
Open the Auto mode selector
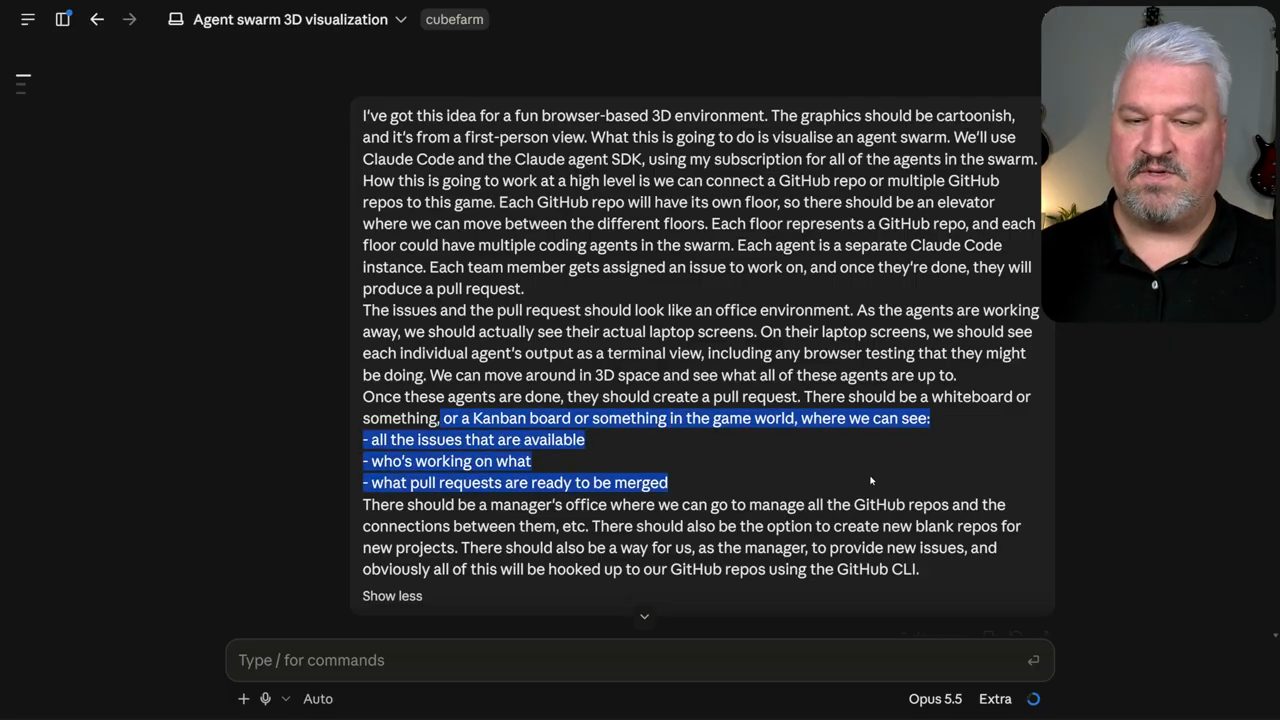click(318, 699)
